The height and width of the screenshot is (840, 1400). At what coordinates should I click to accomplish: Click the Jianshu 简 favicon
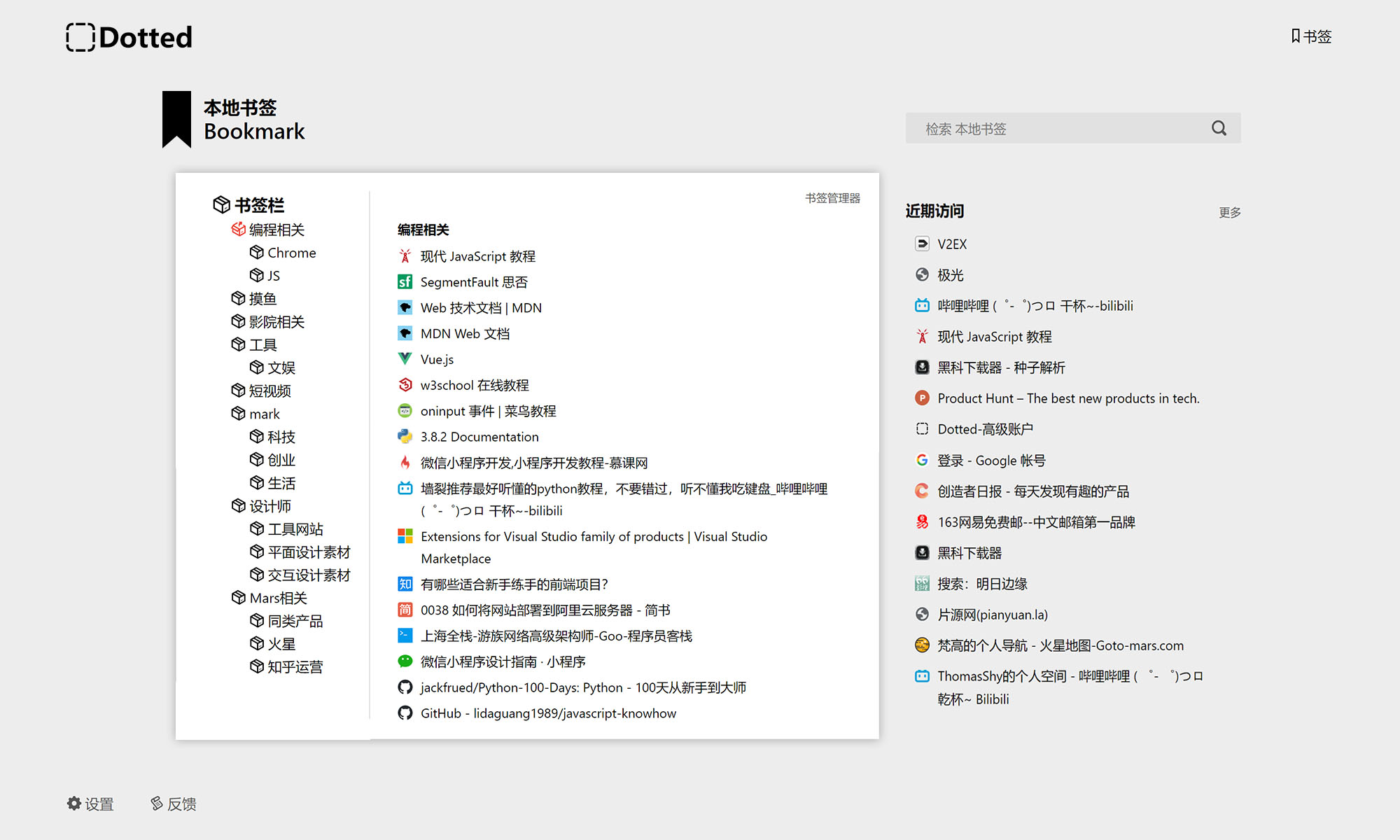coord(405,610)
